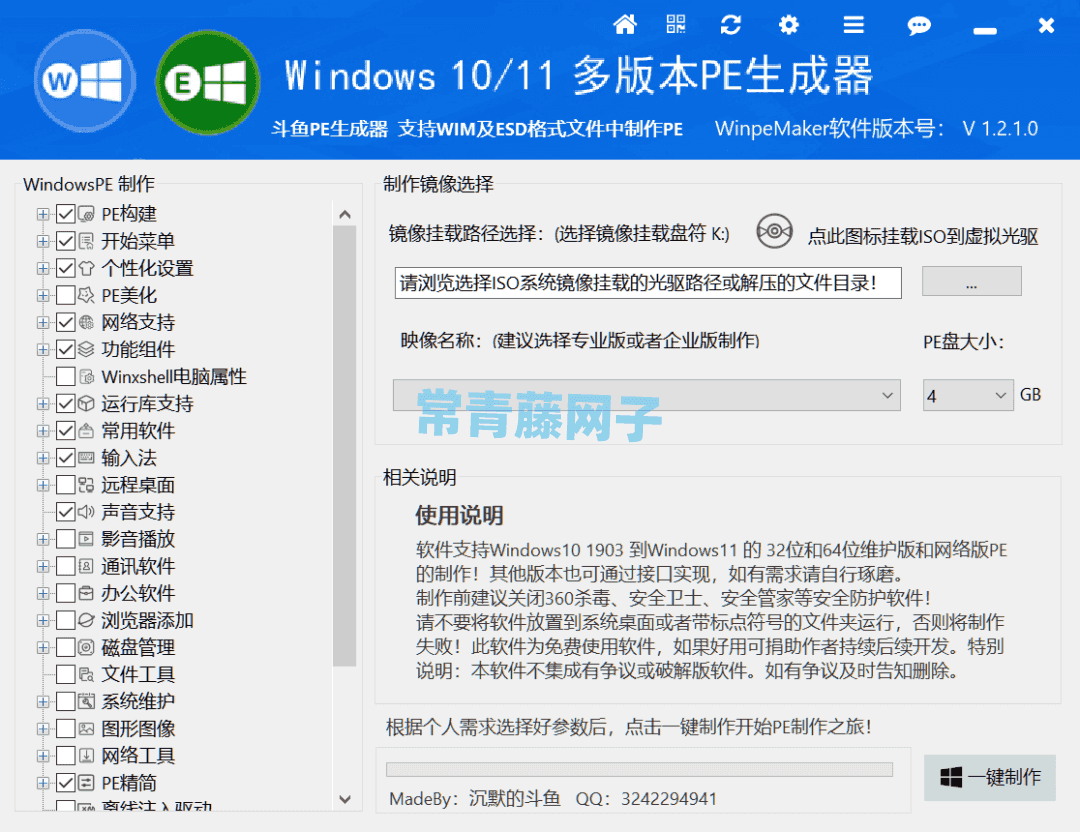Click the 输入法 keyboard icon

coord(86,458)
